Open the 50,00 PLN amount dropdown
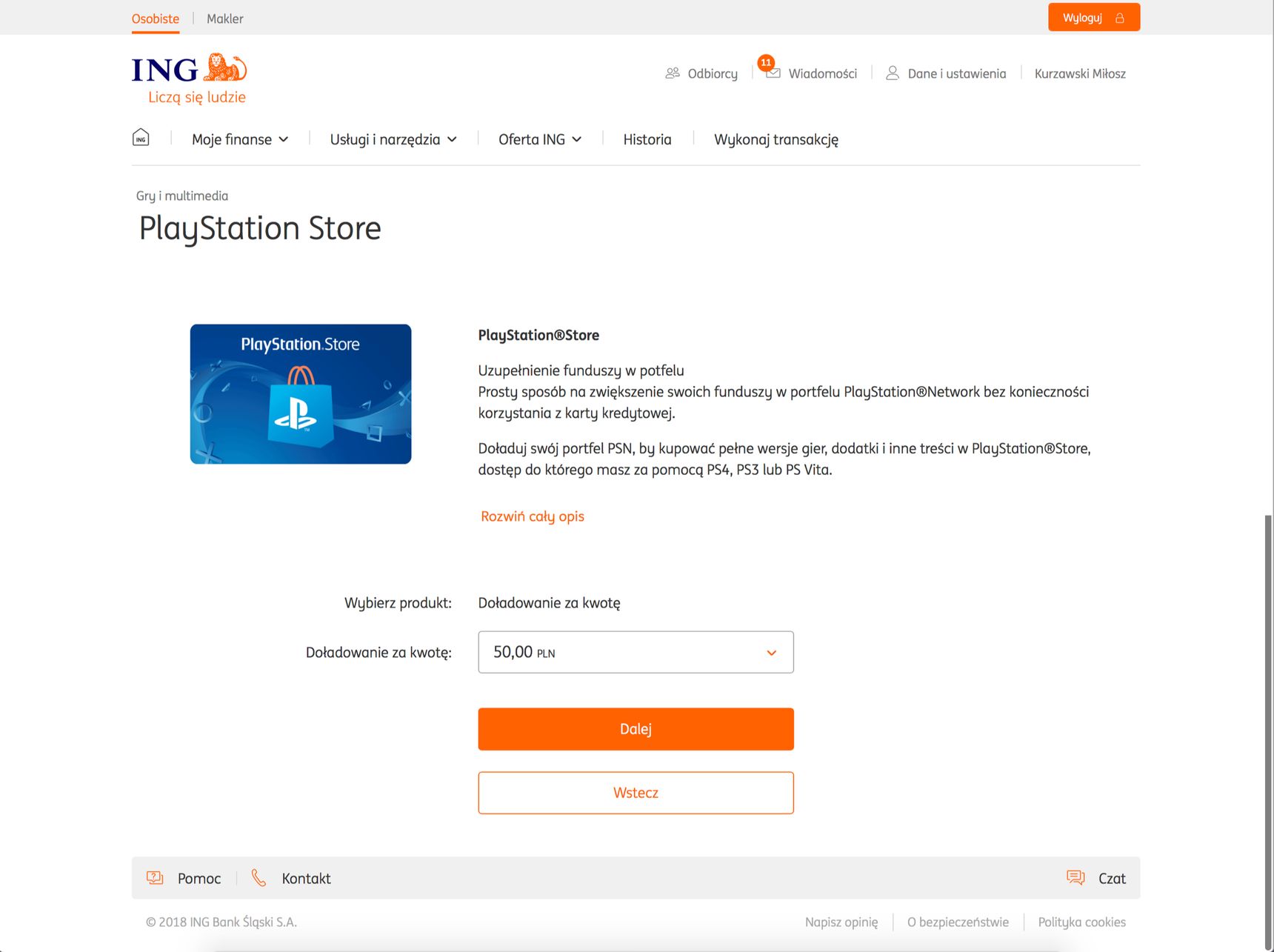 pyautogui.click(x=636, y=652)
